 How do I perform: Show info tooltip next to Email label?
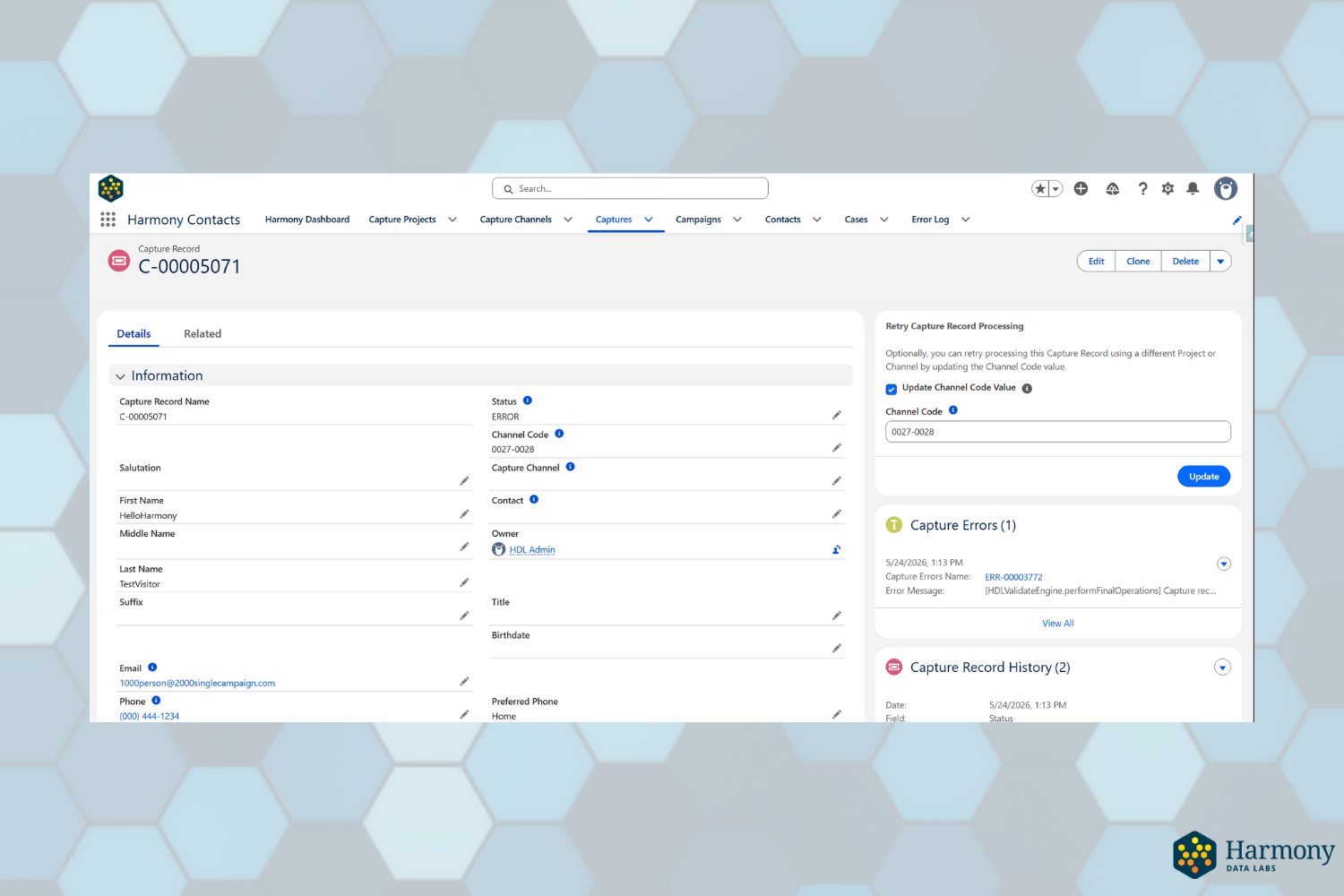coord(152,668)
